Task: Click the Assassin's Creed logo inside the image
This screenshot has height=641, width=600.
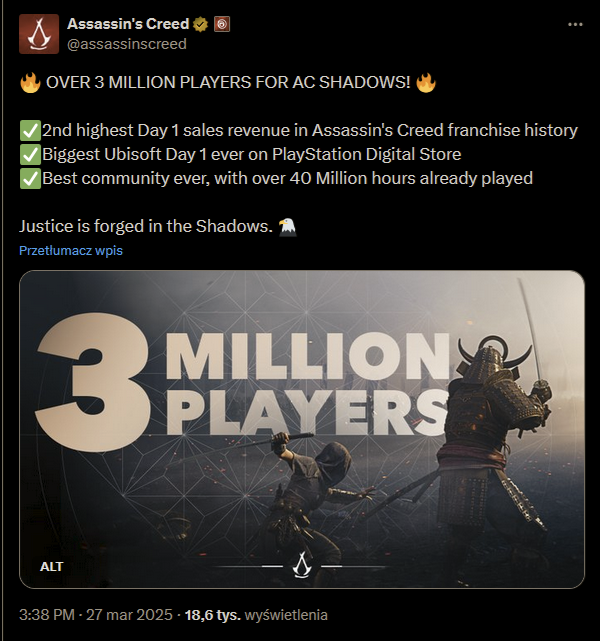Action: [x=302, y=565]
